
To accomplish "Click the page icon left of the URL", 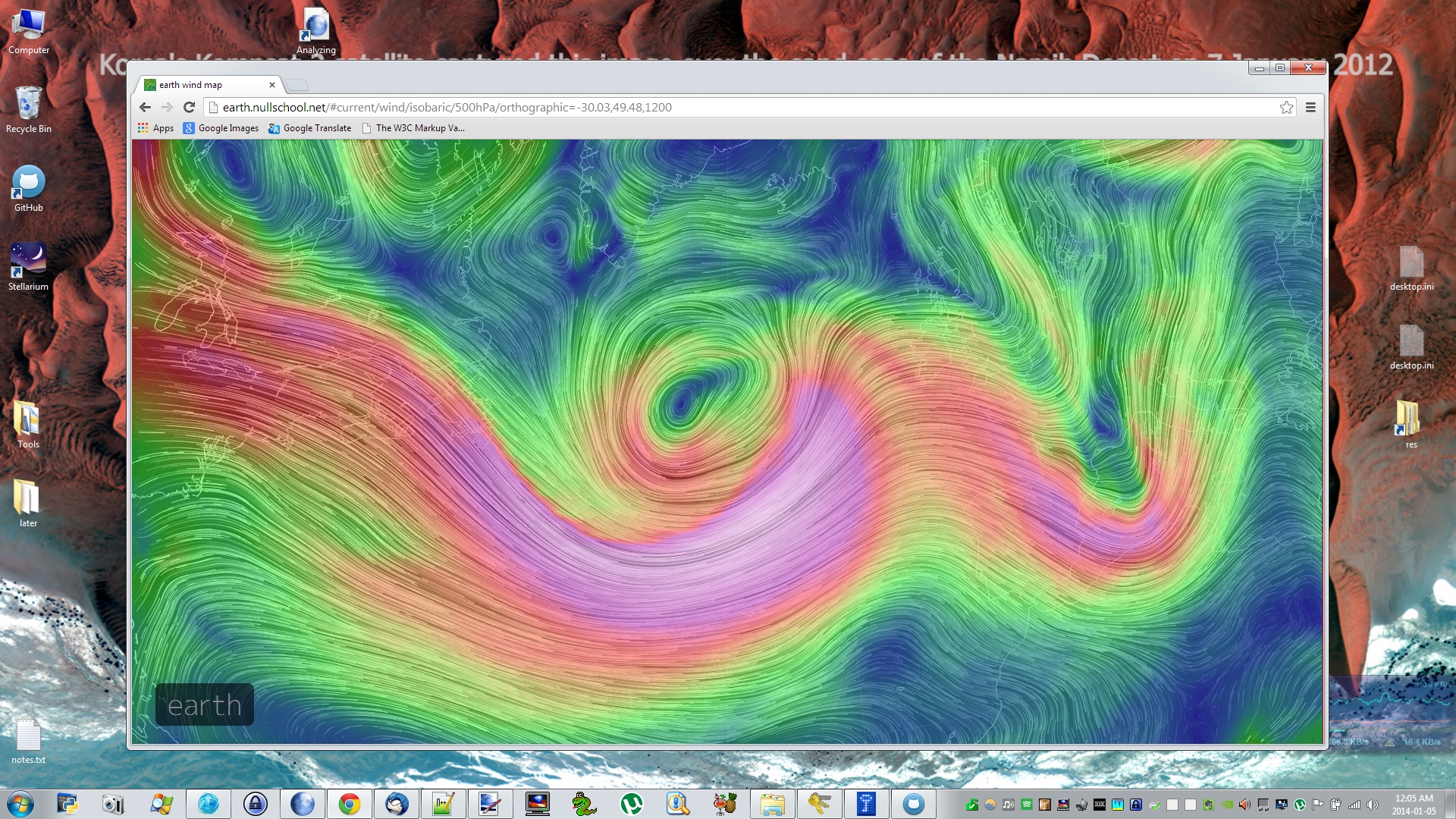I will [x=214, y=107].
